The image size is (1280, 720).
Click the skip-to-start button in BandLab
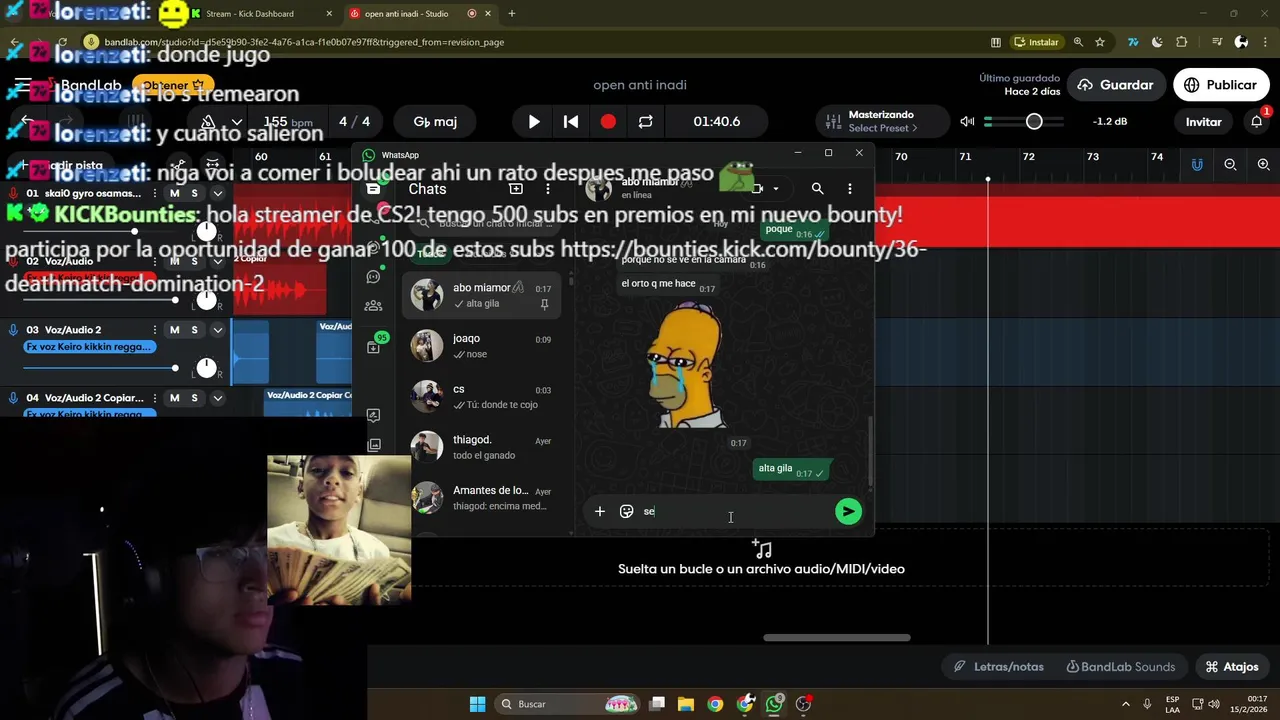coord(571,122)
